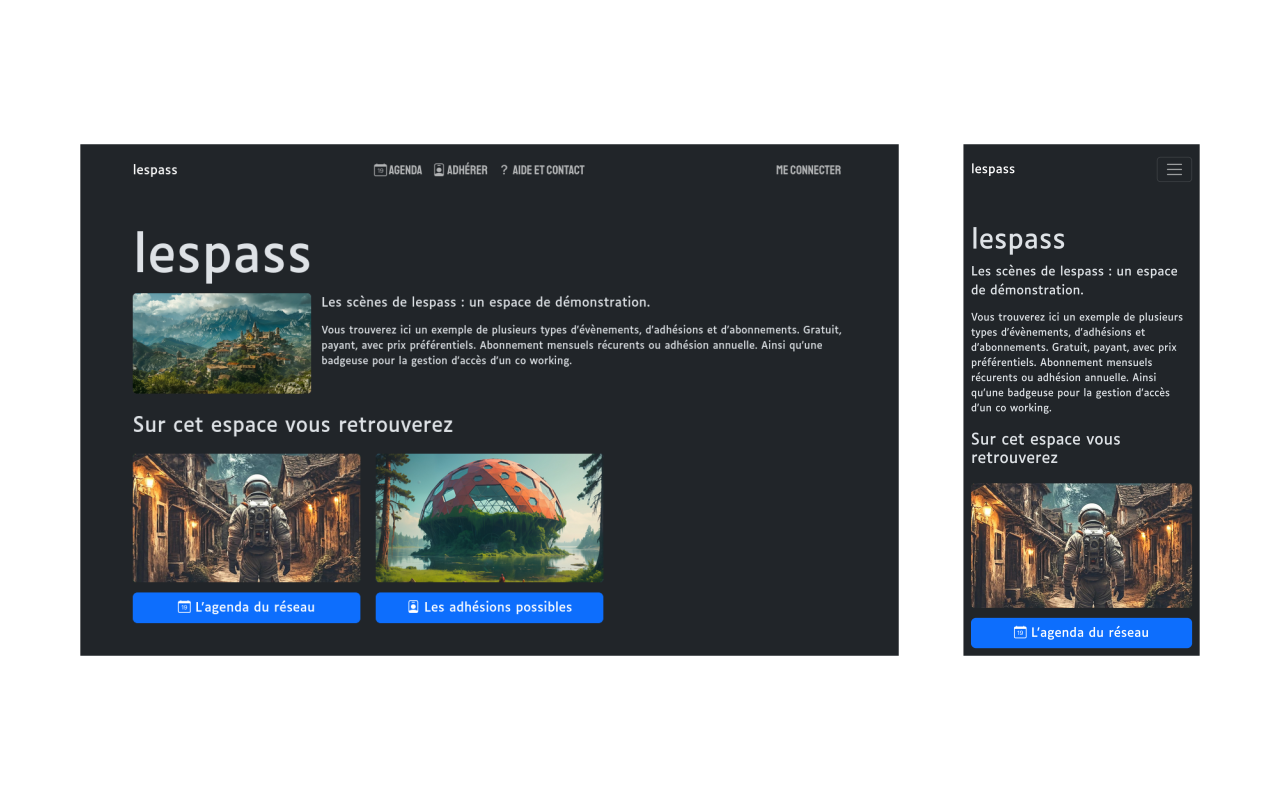Open the hamburger menu in mobile view
The width and height of the screenshot is (1280, 800).
coord(1174,170)
